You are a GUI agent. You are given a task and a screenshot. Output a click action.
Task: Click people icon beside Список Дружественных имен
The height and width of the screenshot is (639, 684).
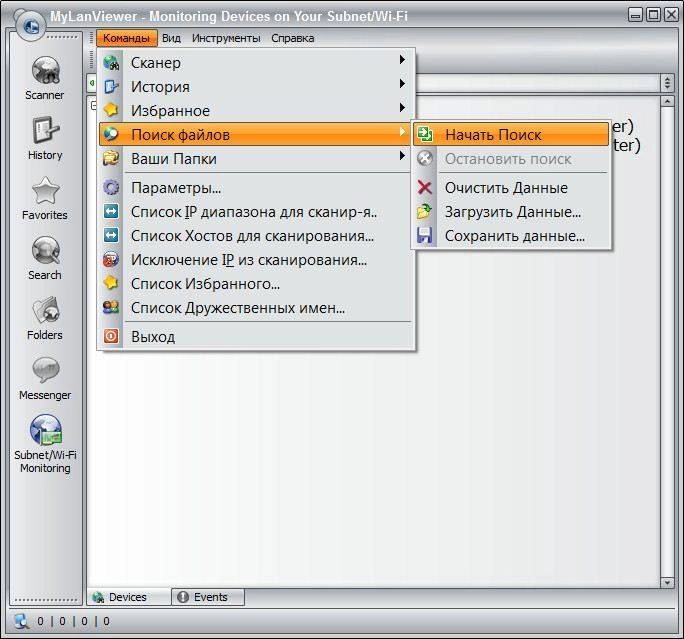click(111, 307)
